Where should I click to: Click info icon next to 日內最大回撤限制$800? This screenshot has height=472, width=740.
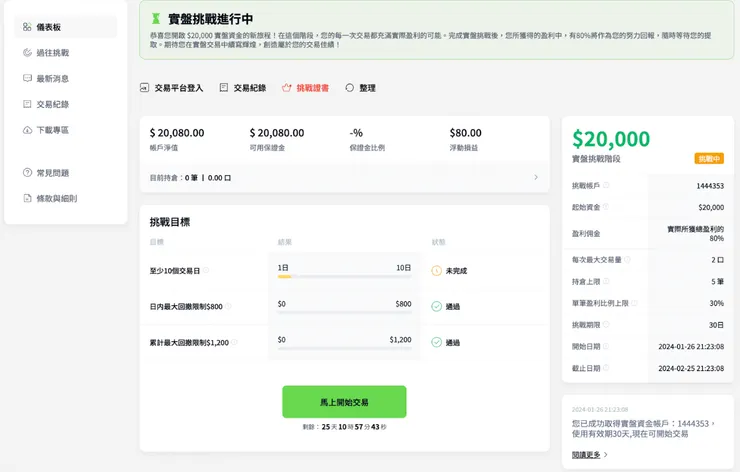pos(228,306)
